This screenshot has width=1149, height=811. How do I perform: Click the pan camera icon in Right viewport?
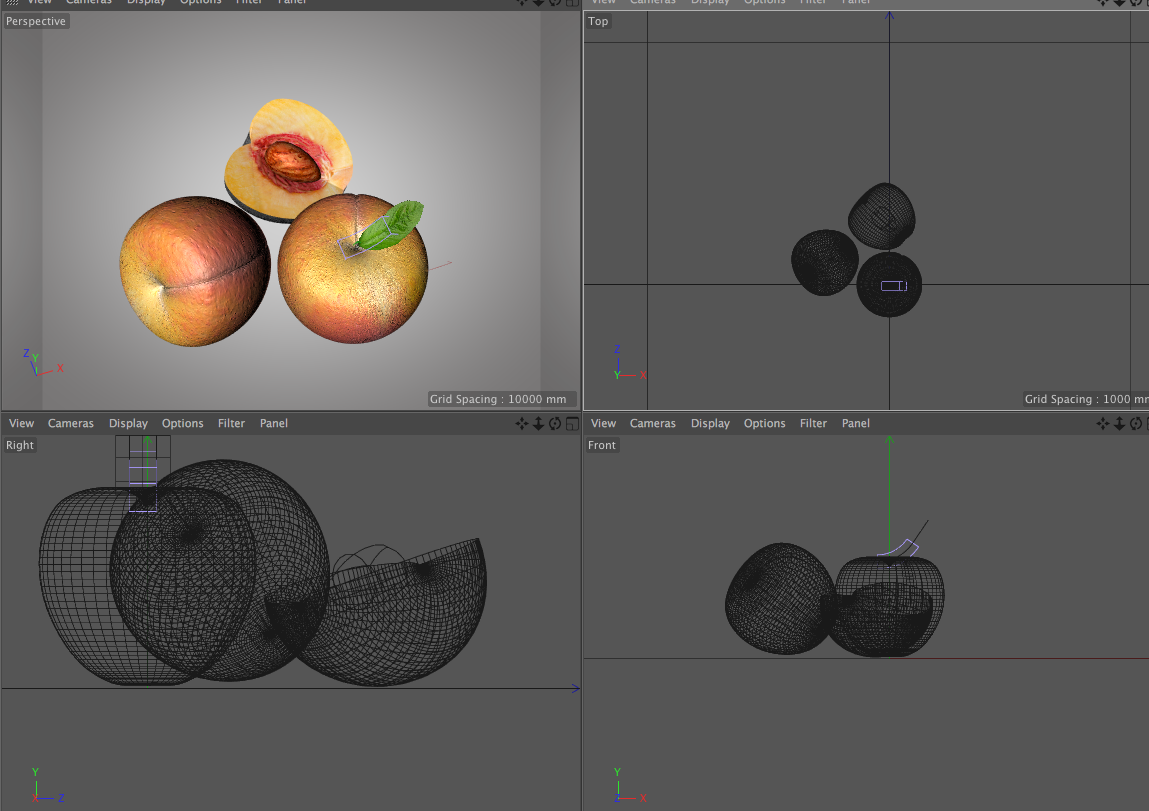click(521, 424)
